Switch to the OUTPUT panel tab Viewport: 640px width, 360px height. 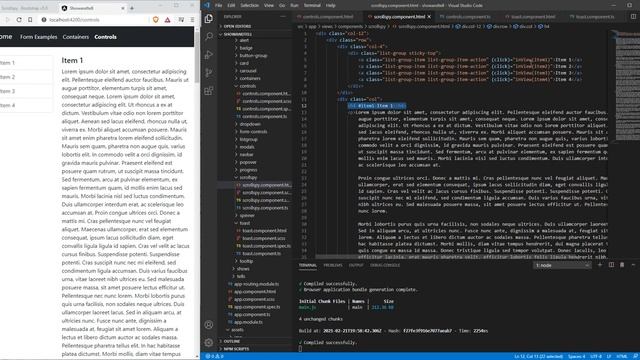click(x=356, y=265)
